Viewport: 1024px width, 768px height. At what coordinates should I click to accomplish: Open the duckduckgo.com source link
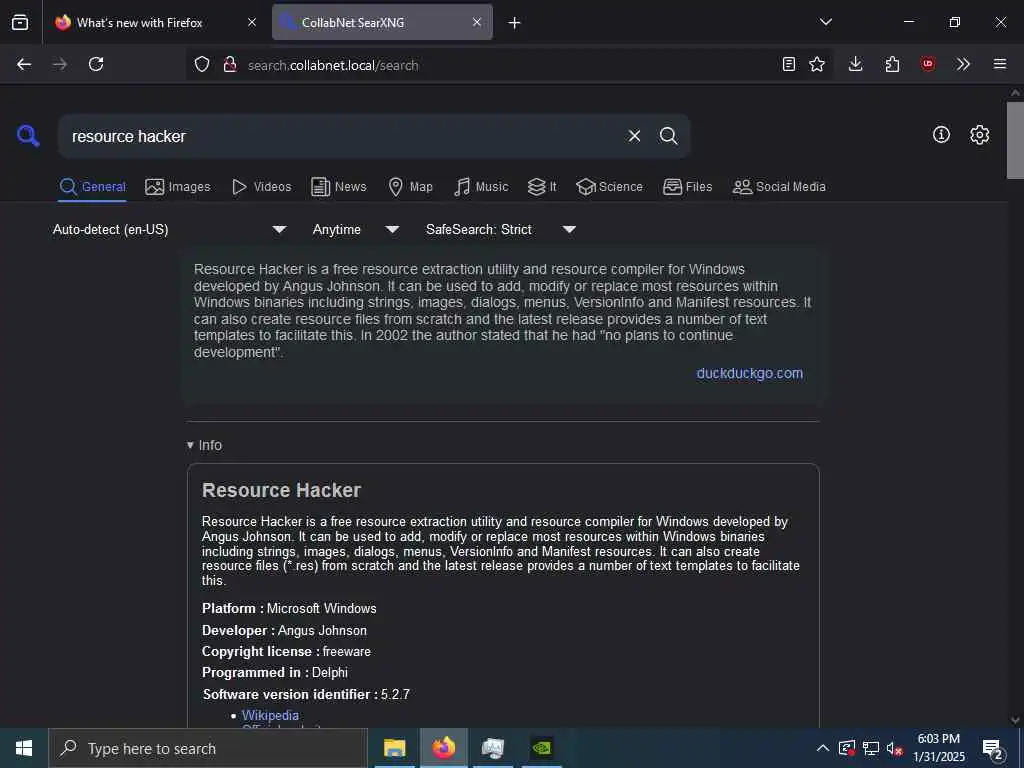(x=750, y=374)
